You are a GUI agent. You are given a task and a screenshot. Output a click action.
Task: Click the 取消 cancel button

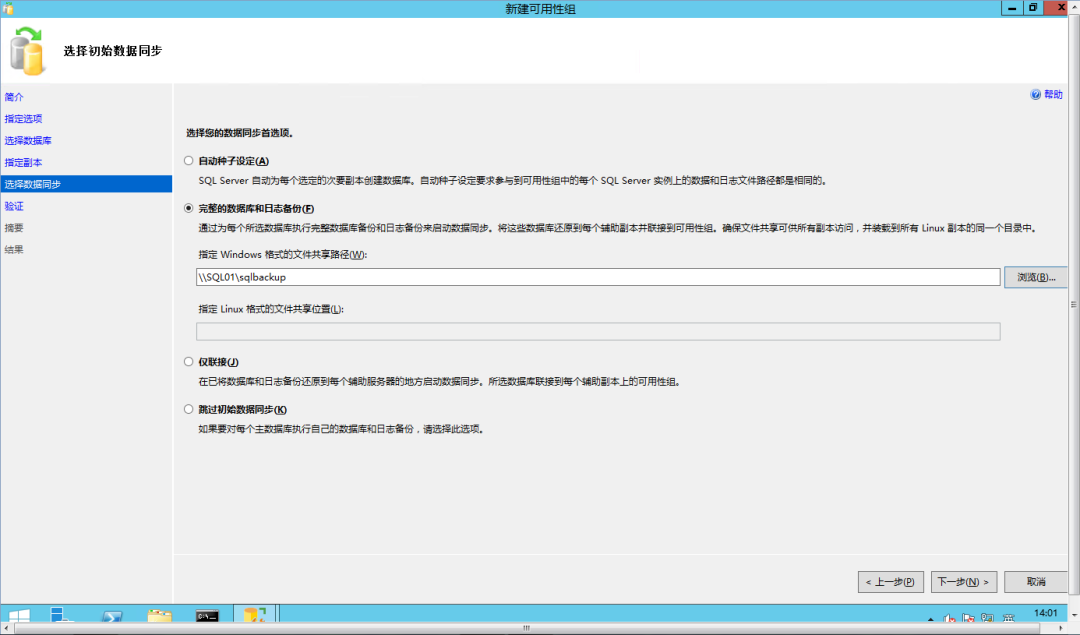1036,582
